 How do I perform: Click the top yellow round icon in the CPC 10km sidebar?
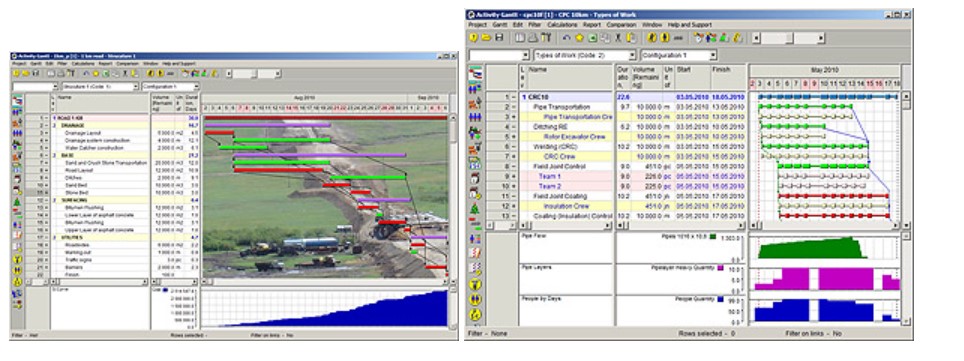[x=475, y=284]
